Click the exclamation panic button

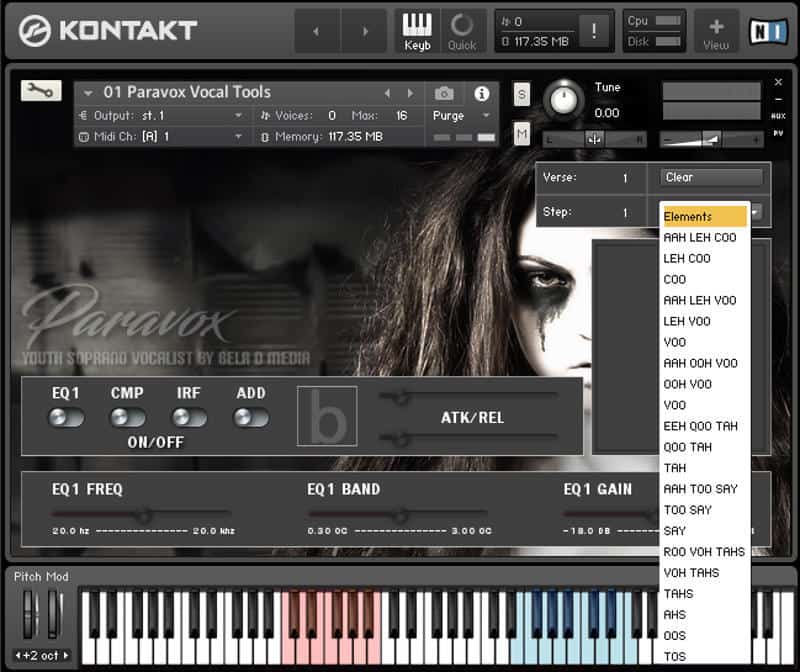click(593, 31)
